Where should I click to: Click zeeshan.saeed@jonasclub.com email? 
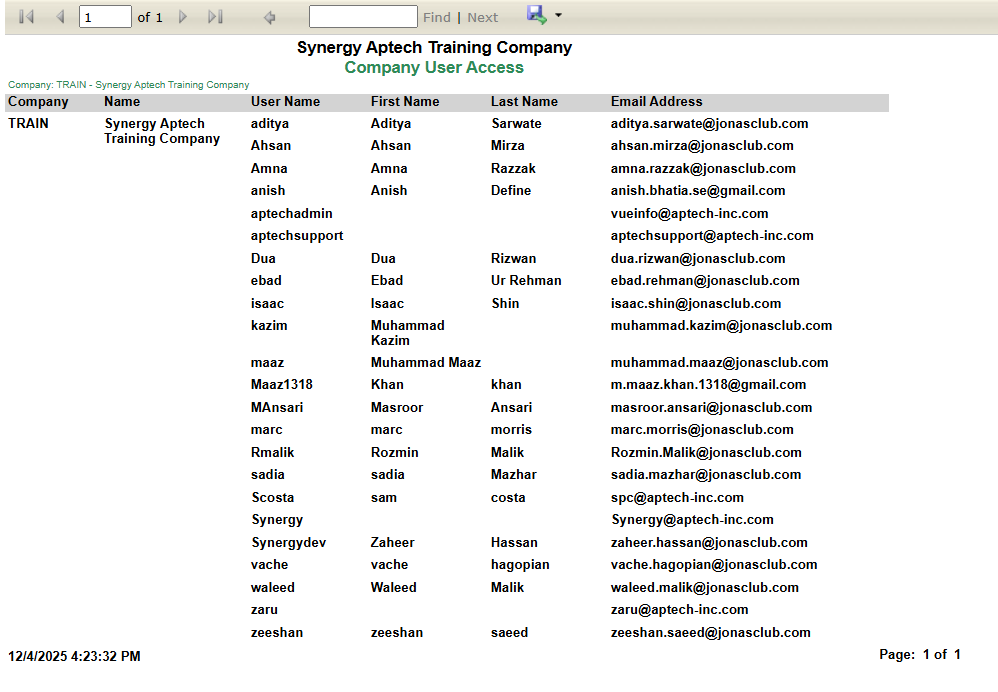click(710, 633)
